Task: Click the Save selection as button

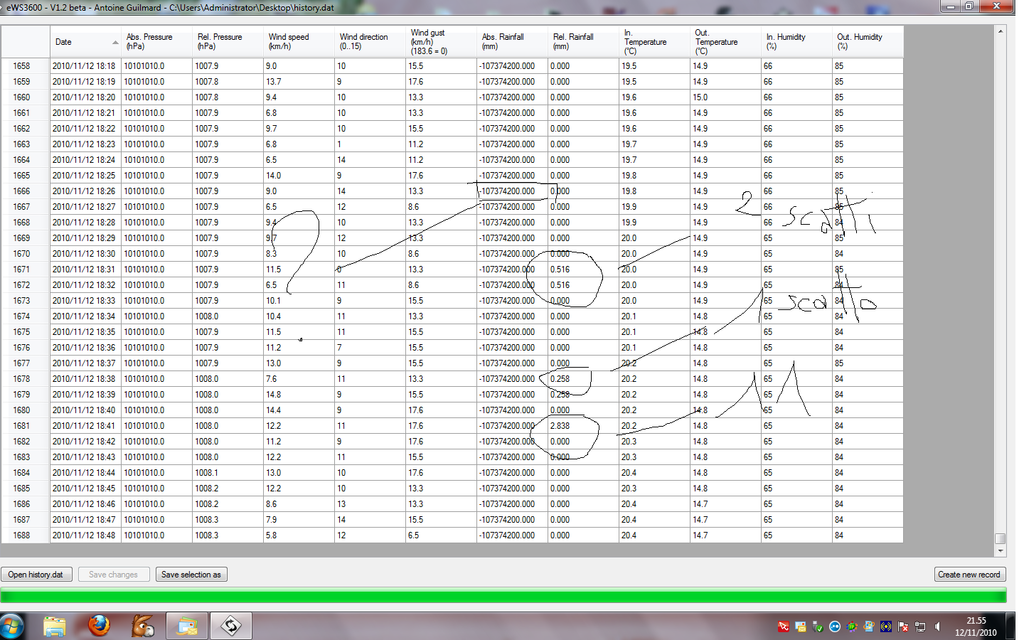Action: (x=192, y=574)
